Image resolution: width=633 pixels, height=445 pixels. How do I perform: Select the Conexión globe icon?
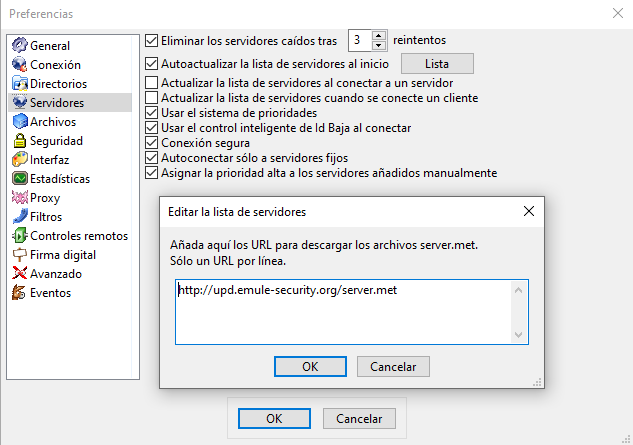(19, 64)
